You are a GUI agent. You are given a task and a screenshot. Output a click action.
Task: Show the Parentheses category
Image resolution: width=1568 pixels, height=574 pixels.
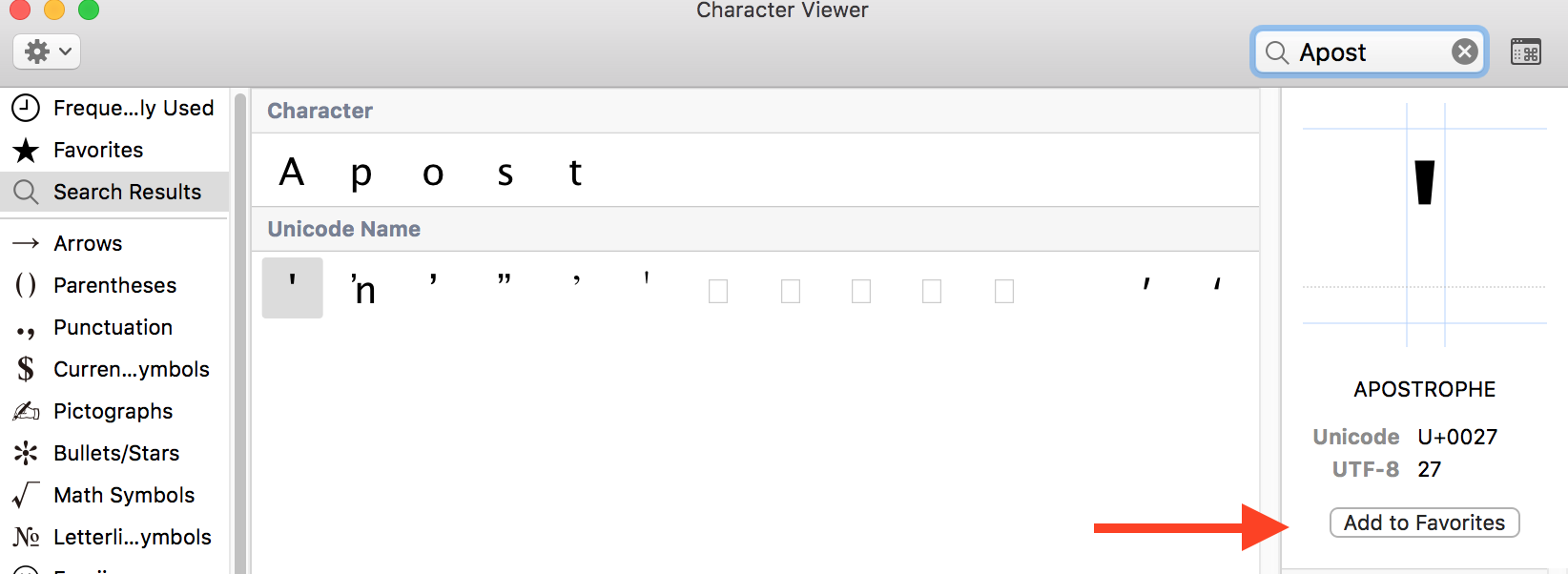[x=114, y=285]
